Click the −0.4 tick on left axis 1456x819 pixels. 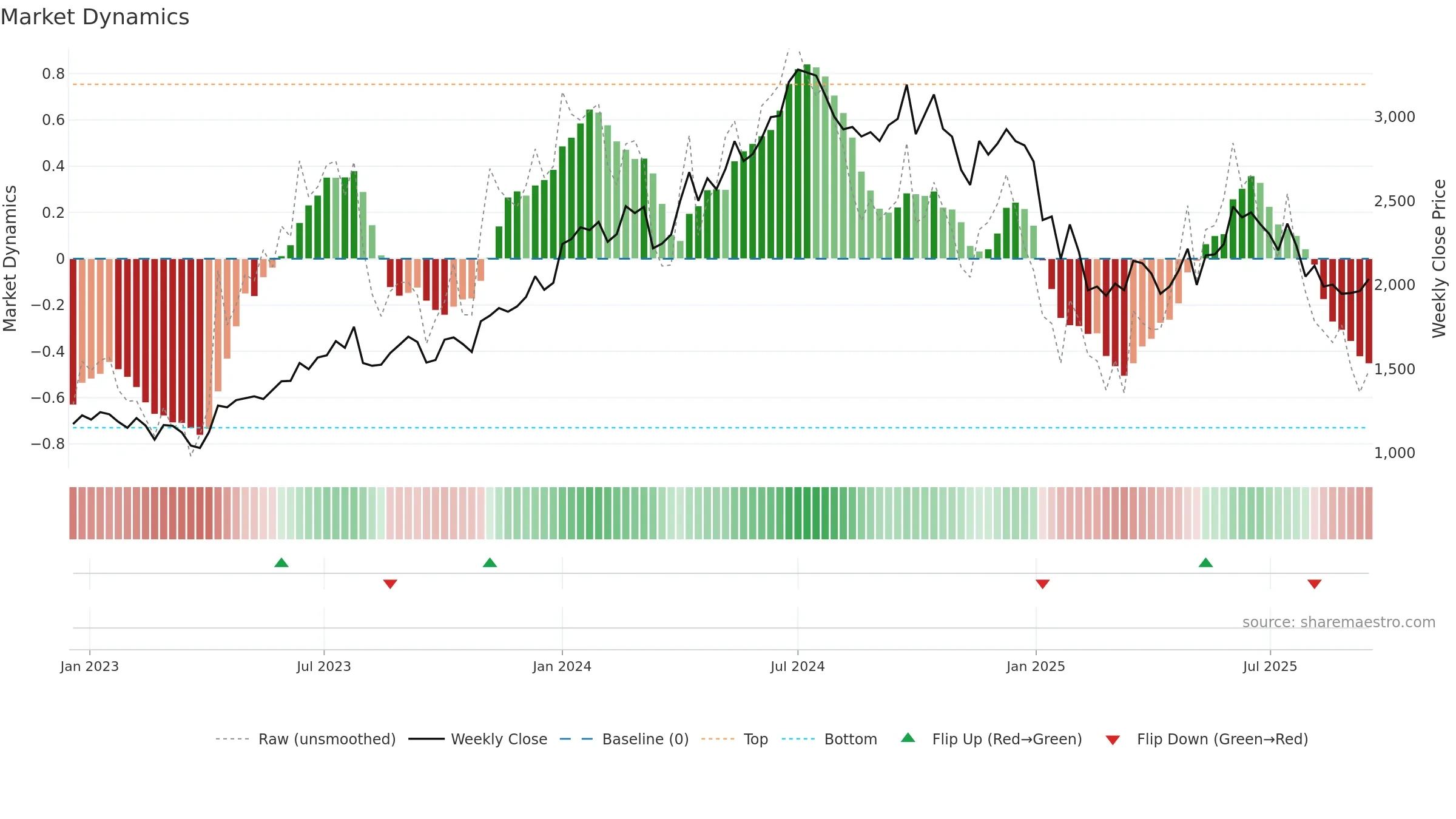[x=48, y=351]
